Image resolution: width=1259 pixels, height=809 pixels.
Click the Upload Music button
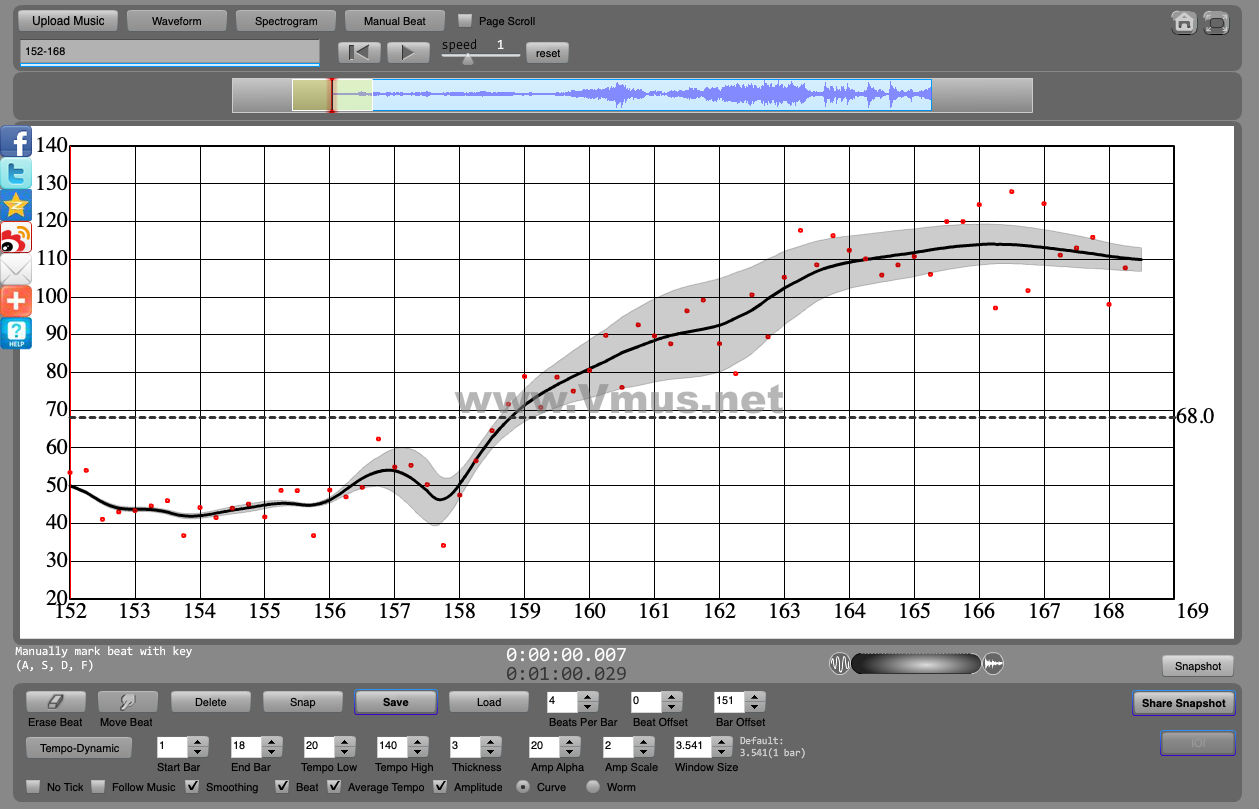click(x=68, y=21)
